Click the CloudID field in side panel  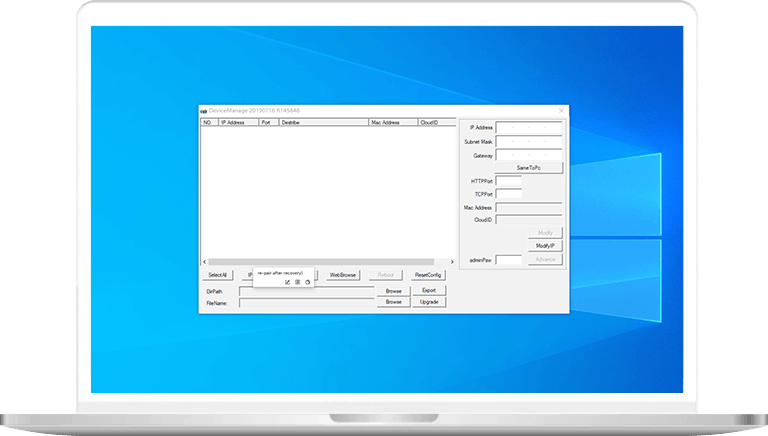529,220
